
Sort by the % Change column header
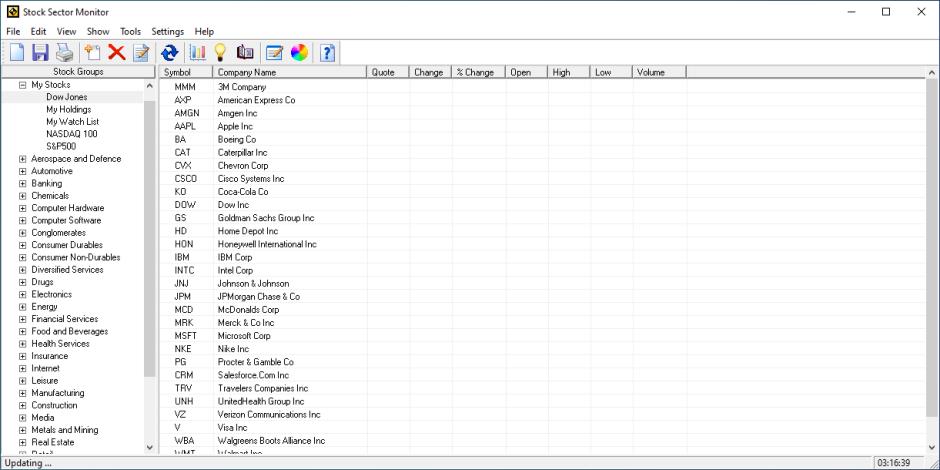pos(478,72)
